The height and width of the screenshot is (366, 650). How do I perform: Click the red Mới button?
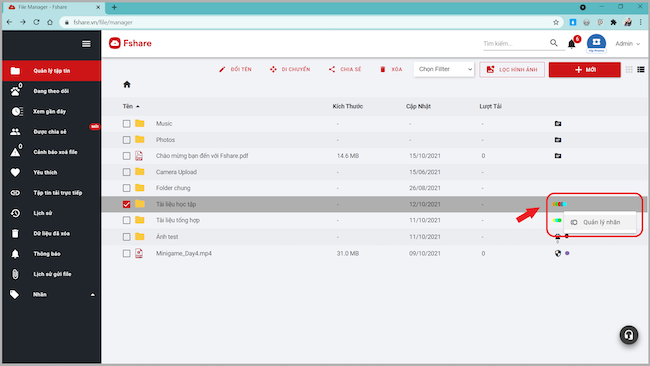(585, 70)
